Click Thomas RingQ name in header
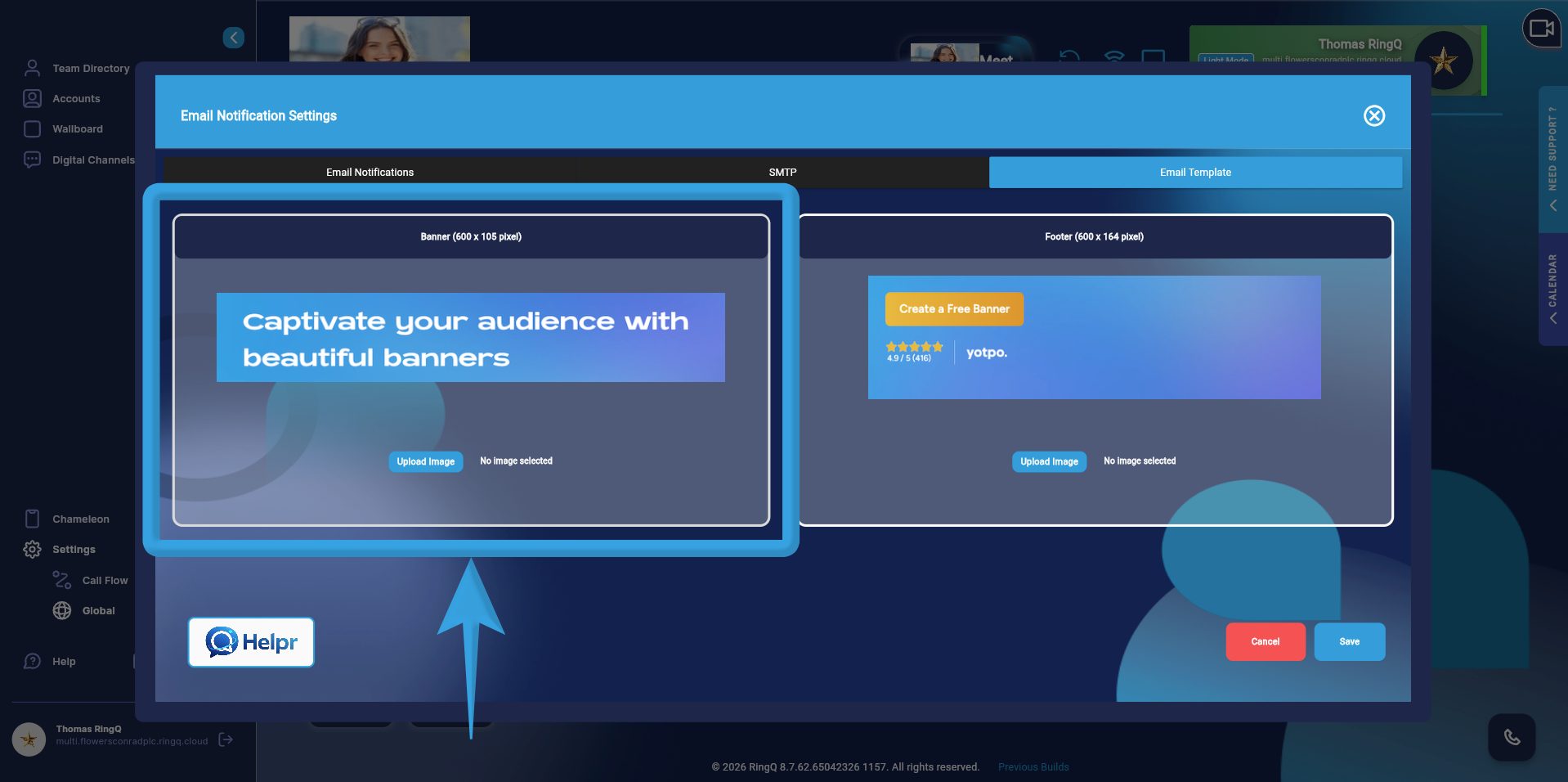Viewport: 1568px width, 782px height. point(1360,44)
